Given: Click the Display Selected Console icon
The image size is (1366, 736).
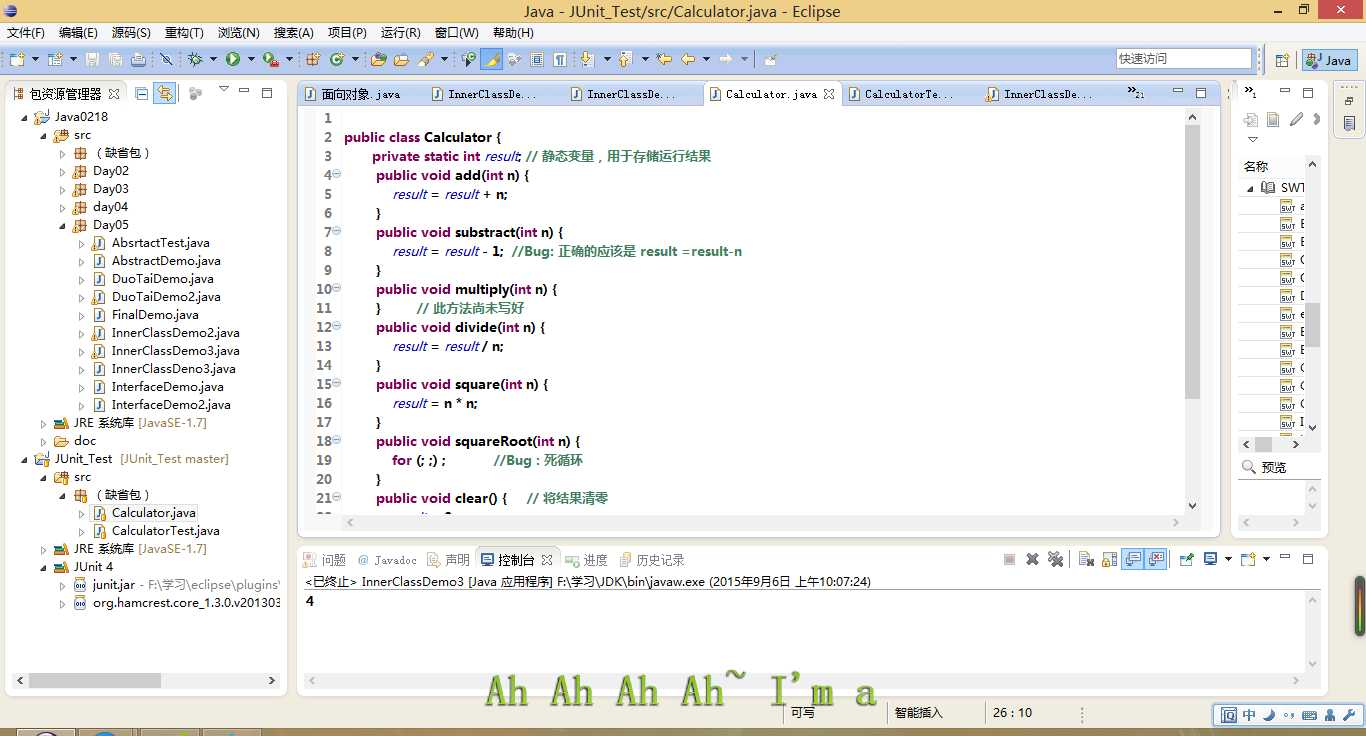Looking at the screenshot, I should (1211, 559).
